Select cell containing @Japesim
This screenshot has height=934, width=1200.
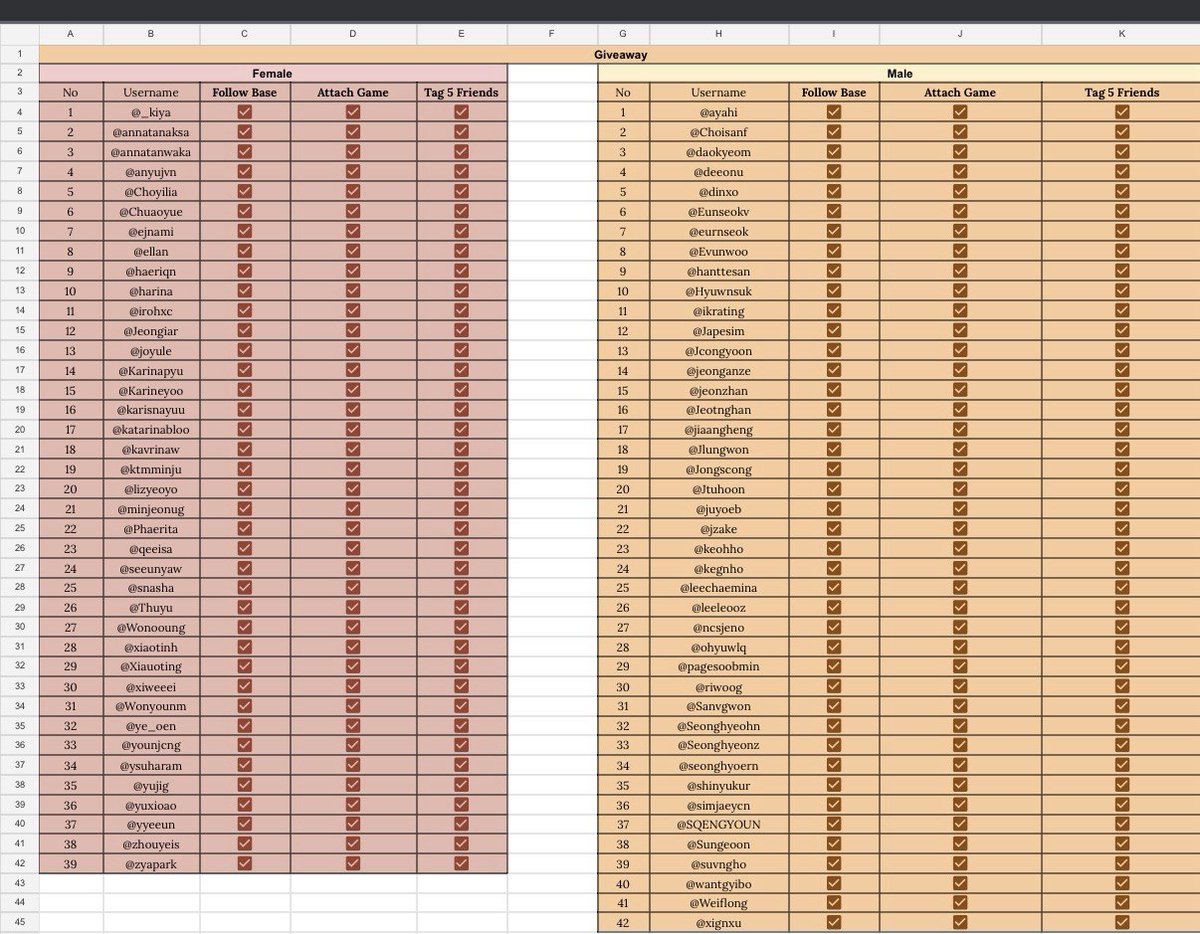[x=718, y=330]
